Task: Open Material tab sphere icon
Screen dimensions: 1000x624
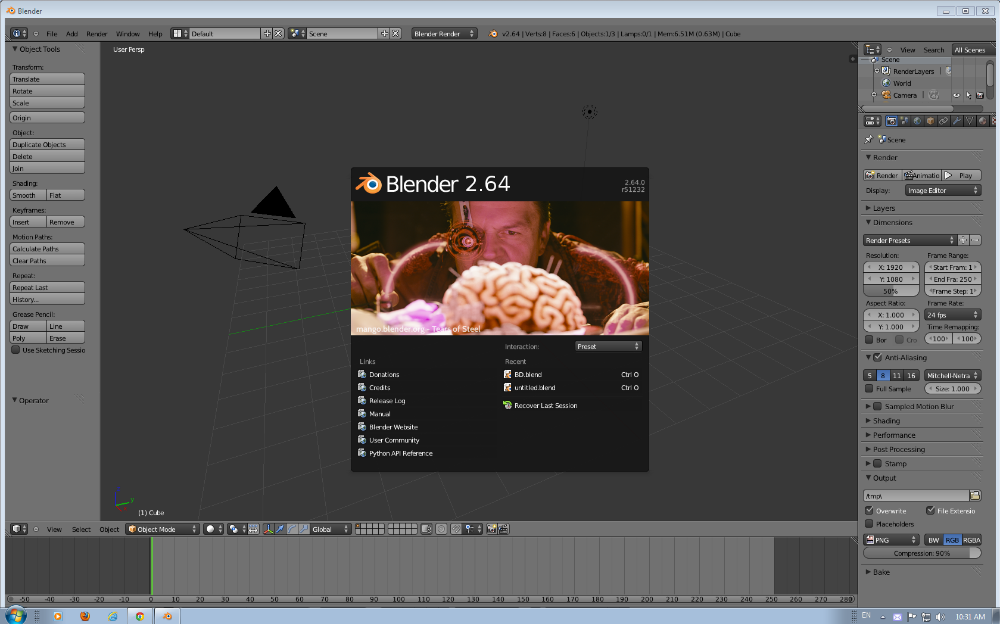Action: (983, 121)
